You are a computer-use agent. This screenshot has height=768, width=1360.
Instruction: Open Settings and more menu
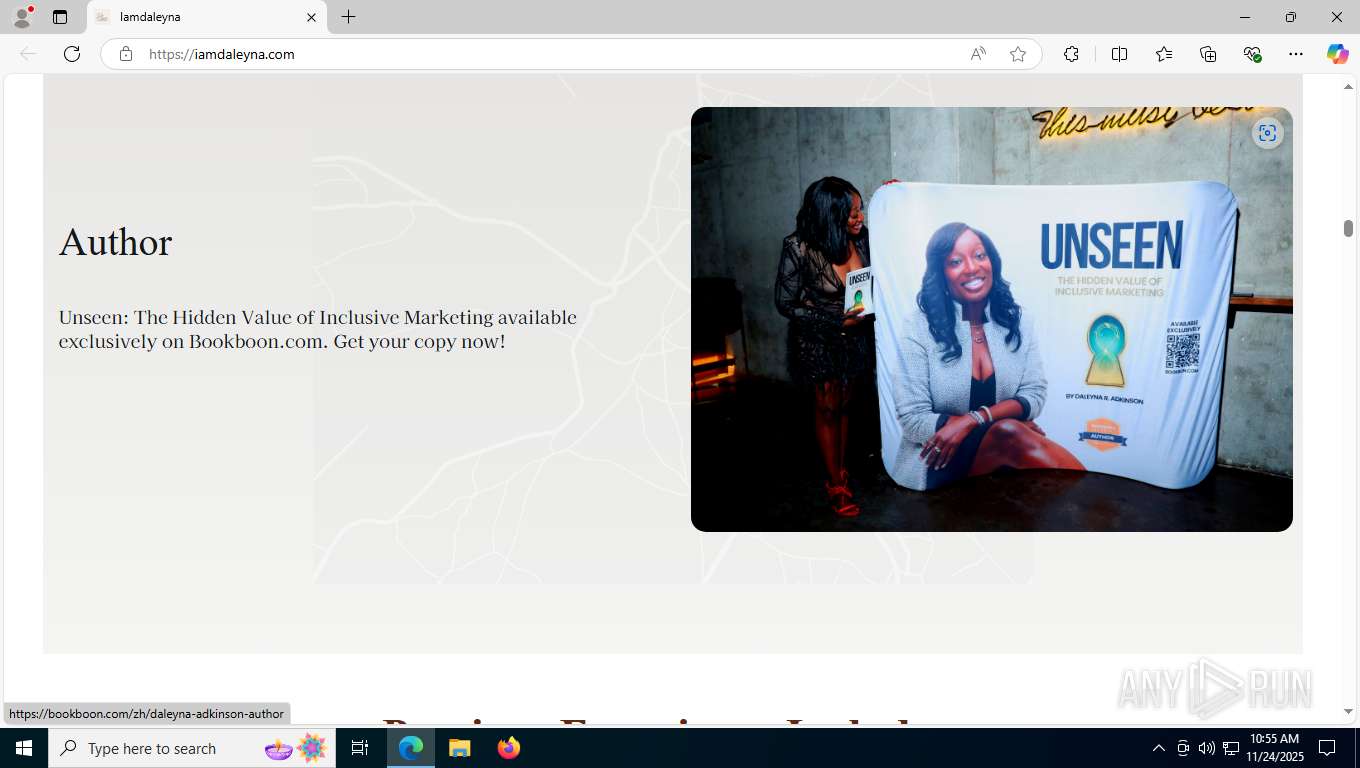pos(1296,54)
